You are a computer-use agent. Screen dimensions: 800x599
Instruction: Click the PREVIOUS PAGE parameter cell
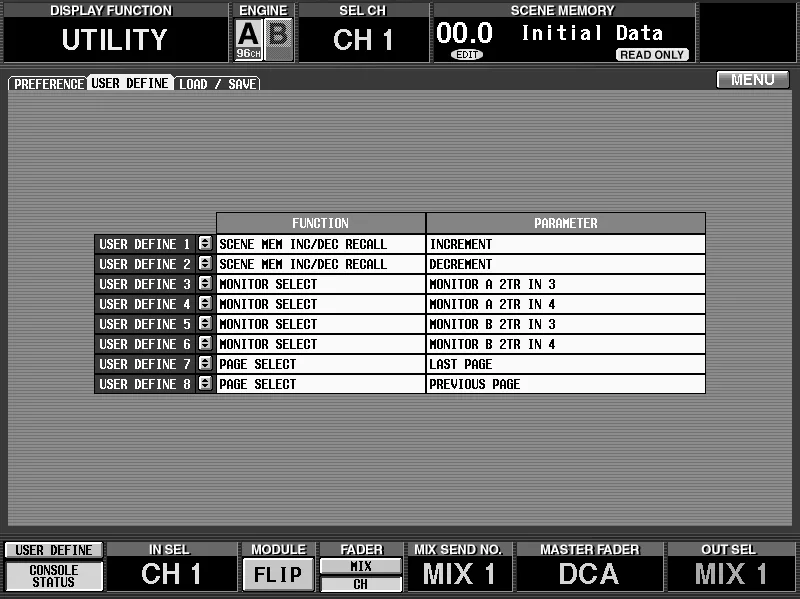566,384
